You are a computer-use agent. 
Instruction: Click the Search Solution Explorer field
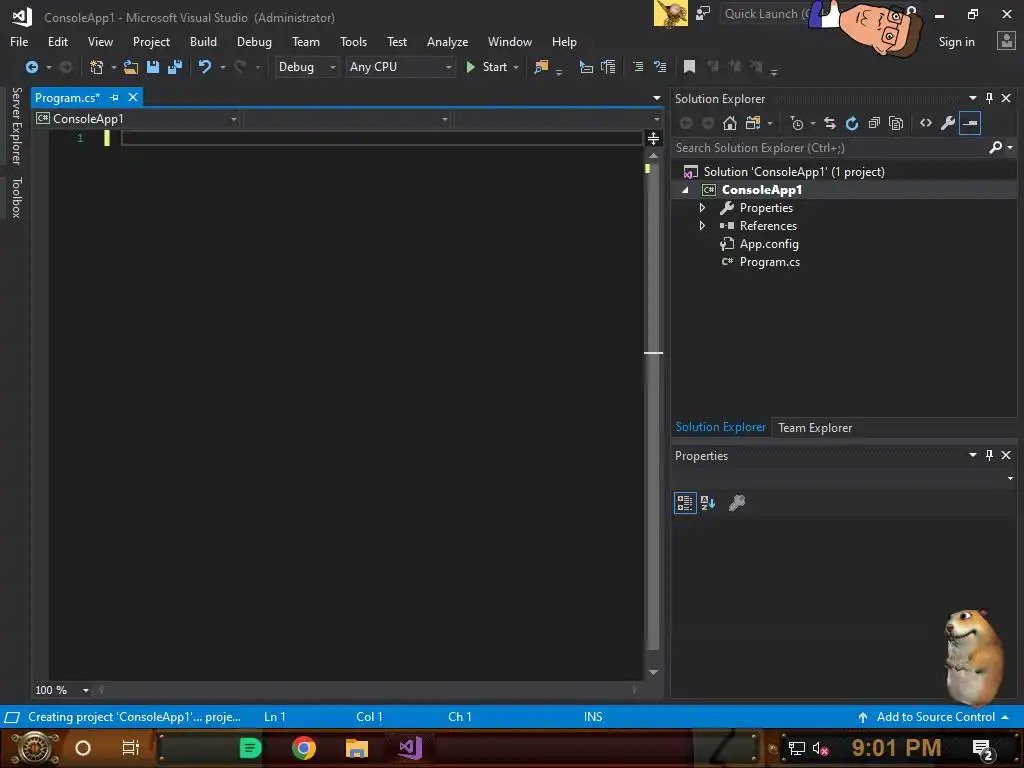point(829,148)
